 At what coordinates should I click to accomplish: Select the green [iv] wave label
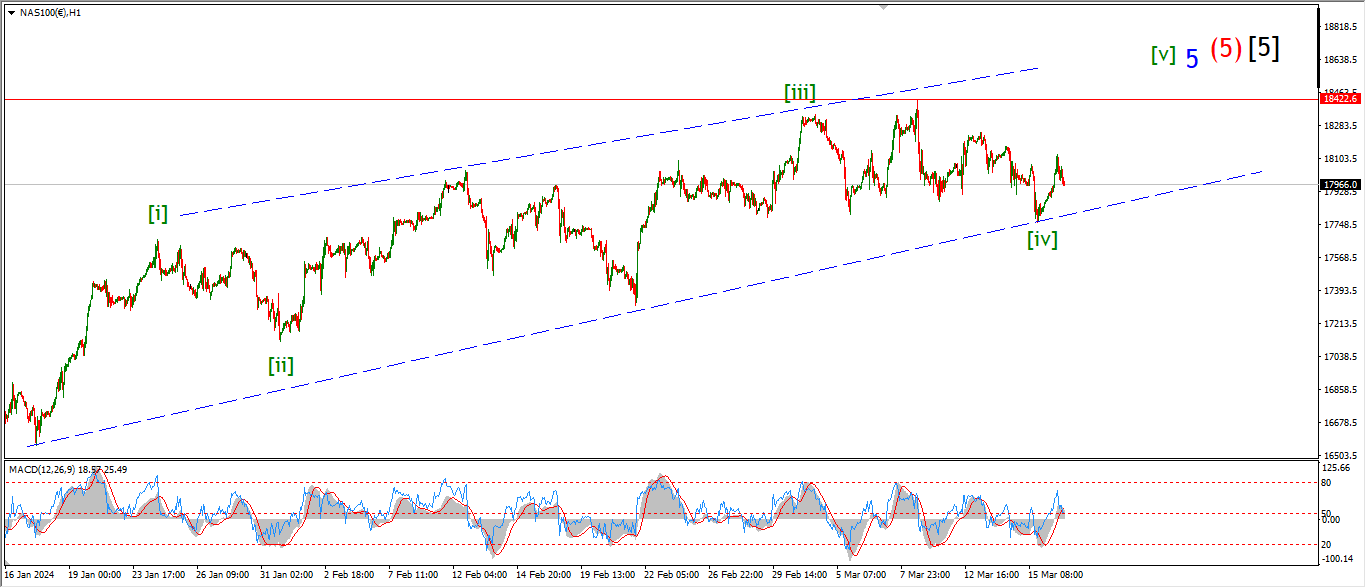[x=1042, y=239]
